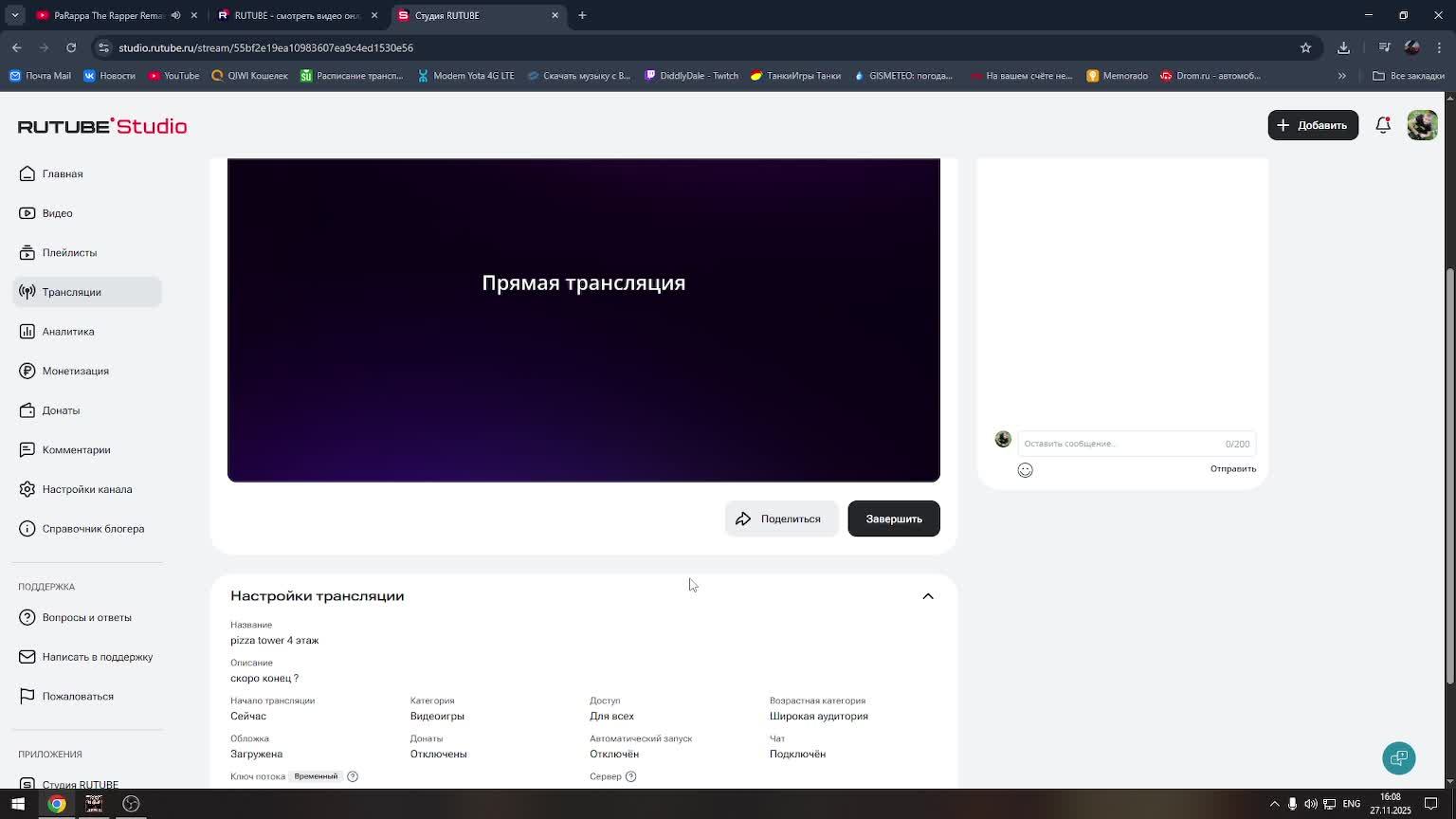Viewport: 1456px width, 819px height.
Task: Send the chat message with Отправить
Action: click(x=1232, y=469)
